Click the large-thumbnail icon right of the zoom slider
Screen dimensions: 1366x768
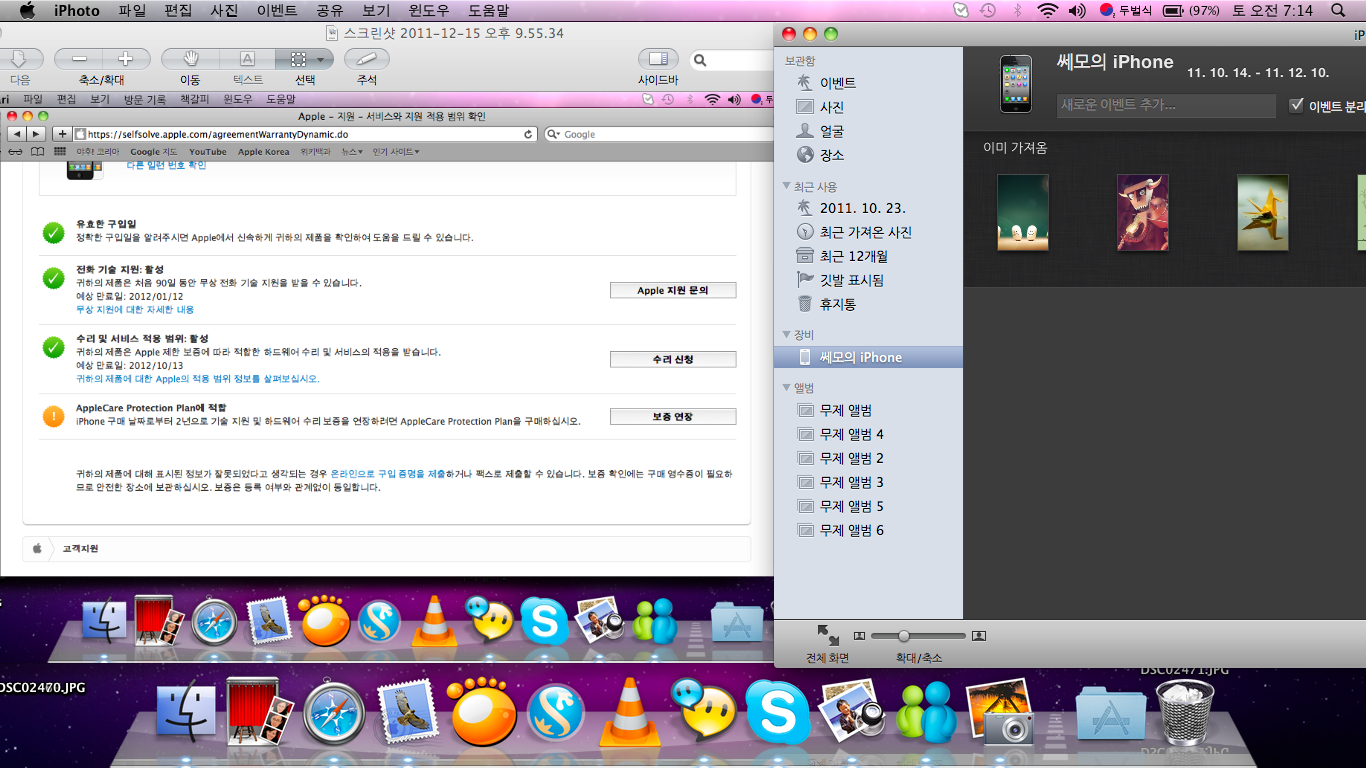click(979, 636)
